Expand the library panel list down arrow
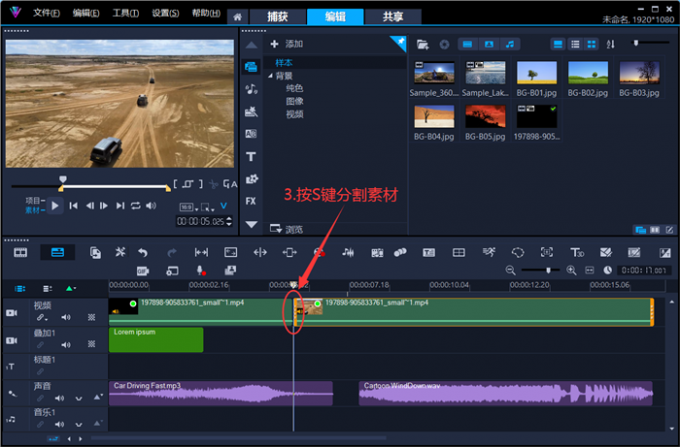 [251, 226]
